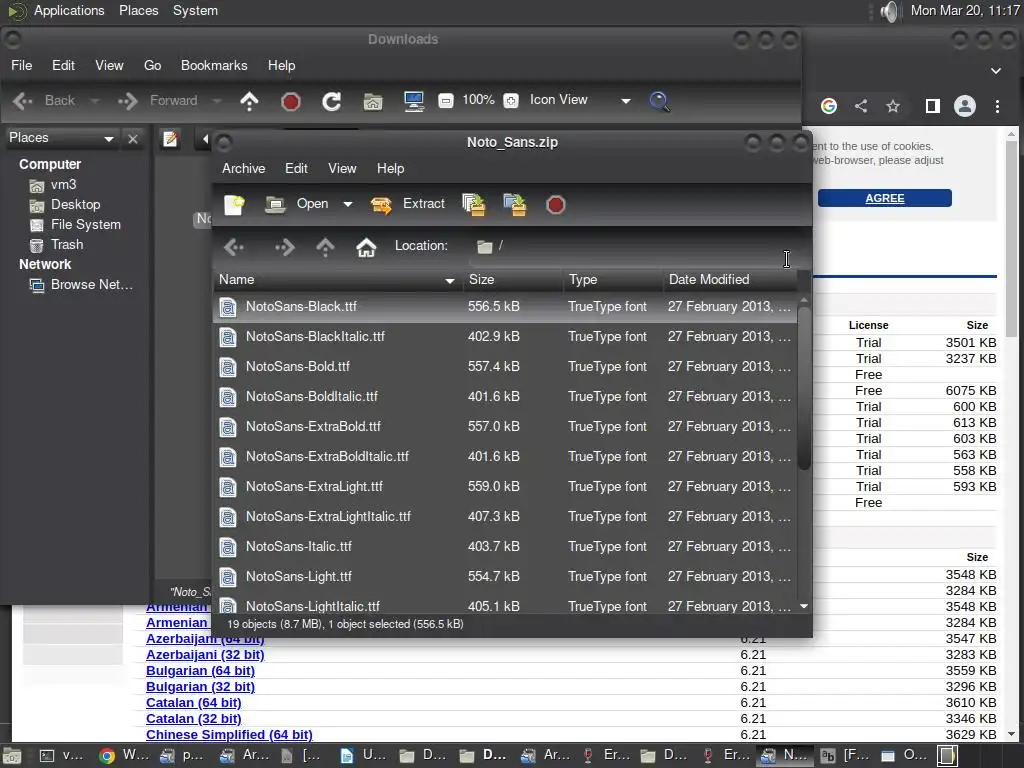The image size is (1024, 768).
Task: Select NotoSans-ExtraLightItalic.ttf file
Action: point(505,517)
